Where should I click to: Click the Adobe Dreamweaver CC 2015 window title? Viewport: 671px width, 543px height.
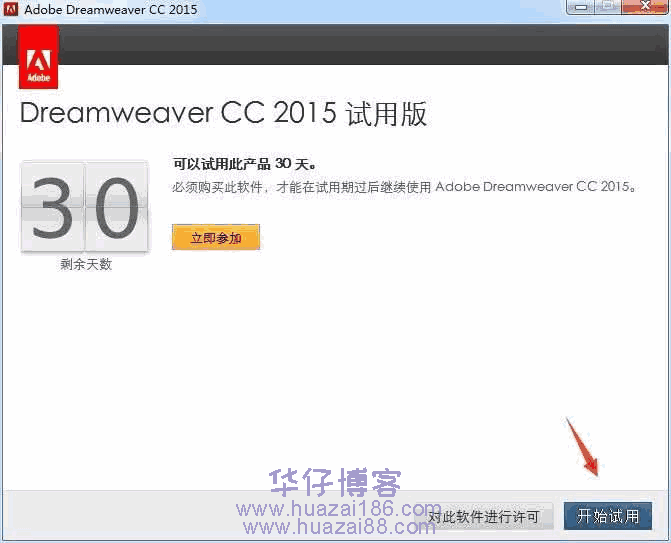coord(111,9)
